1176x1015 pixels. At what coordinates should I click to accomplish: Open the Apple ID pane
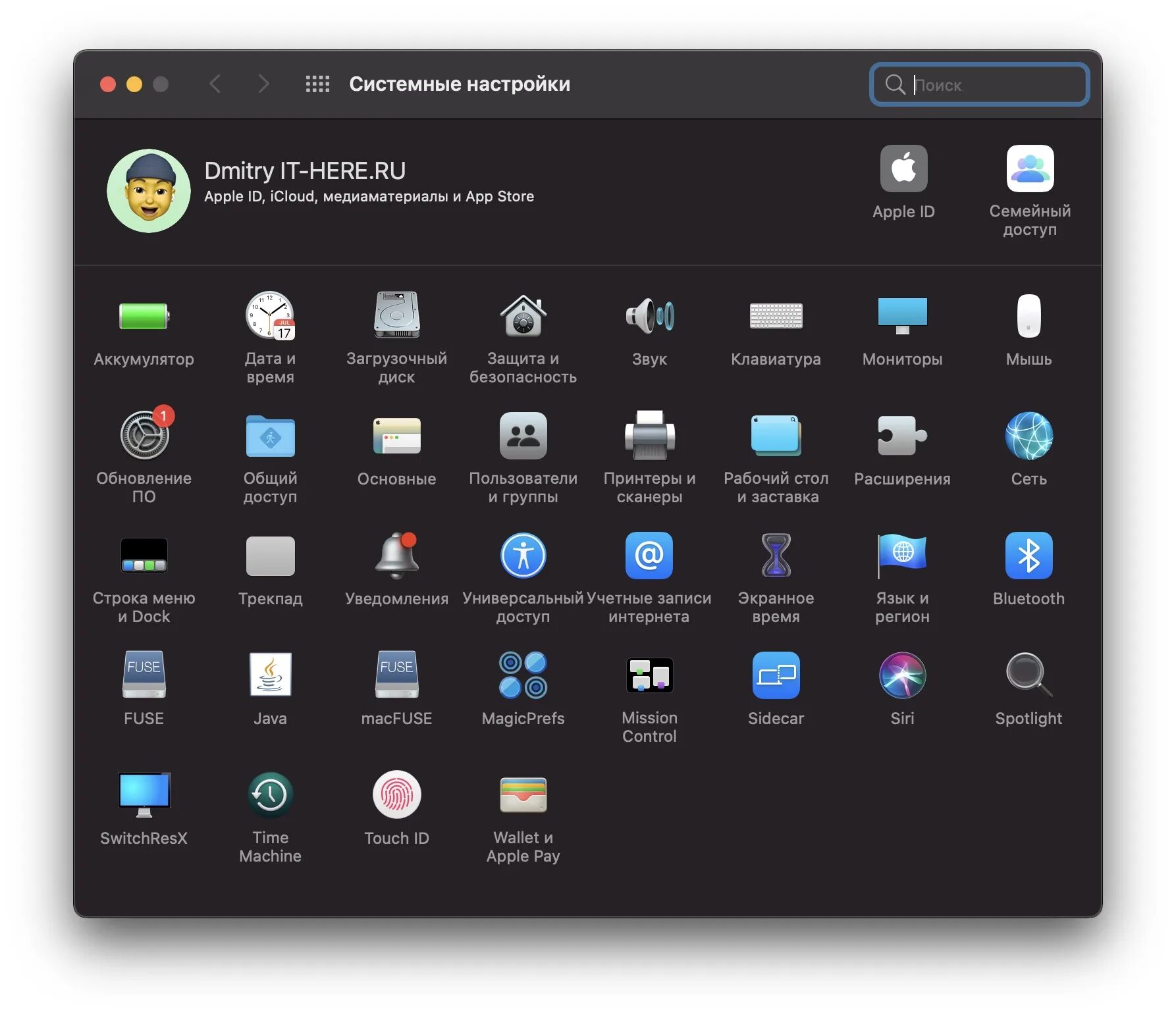tap(903, 169)
